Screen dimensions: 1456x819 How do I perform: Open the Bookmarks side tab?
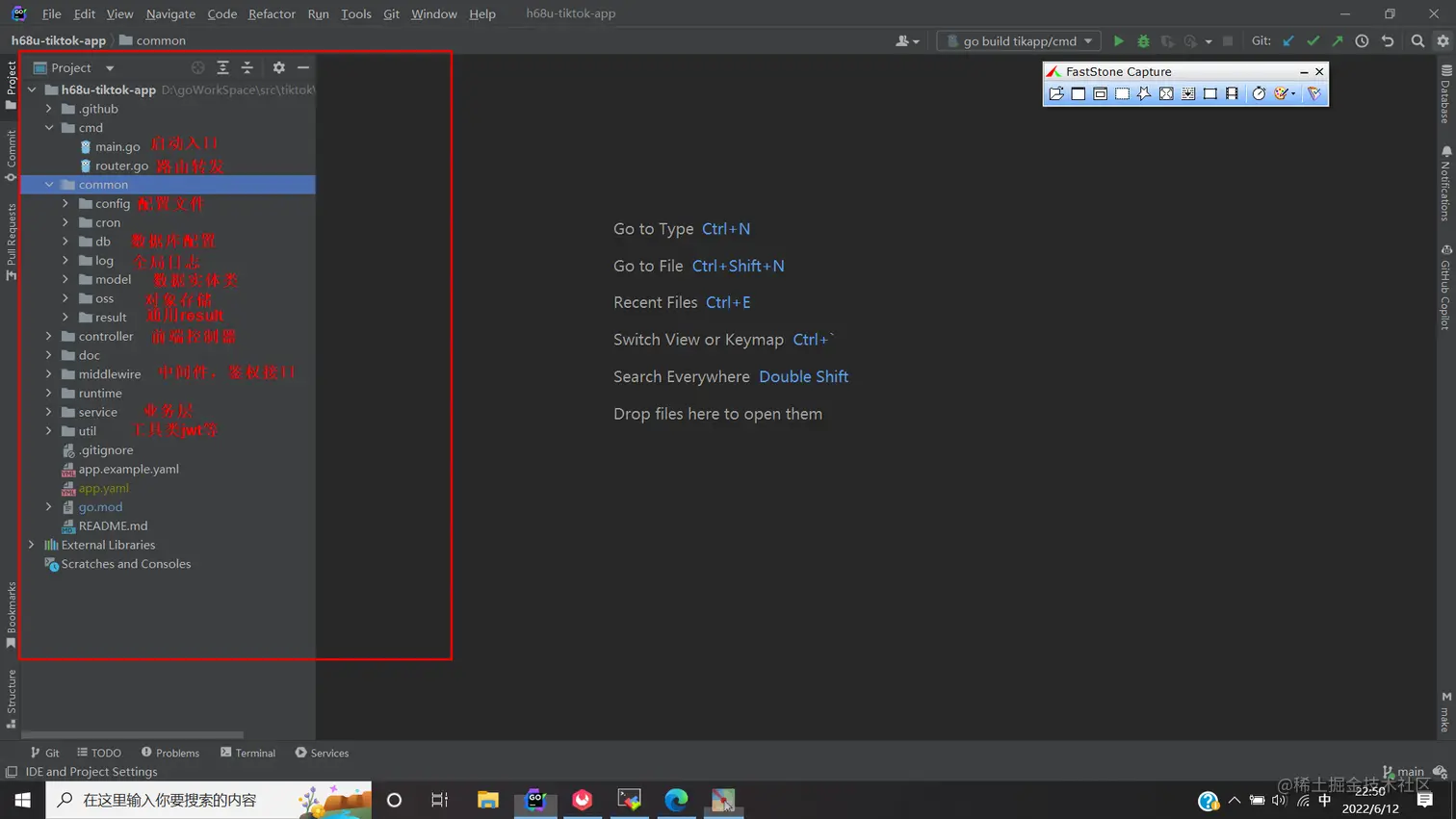click(11, 616)
